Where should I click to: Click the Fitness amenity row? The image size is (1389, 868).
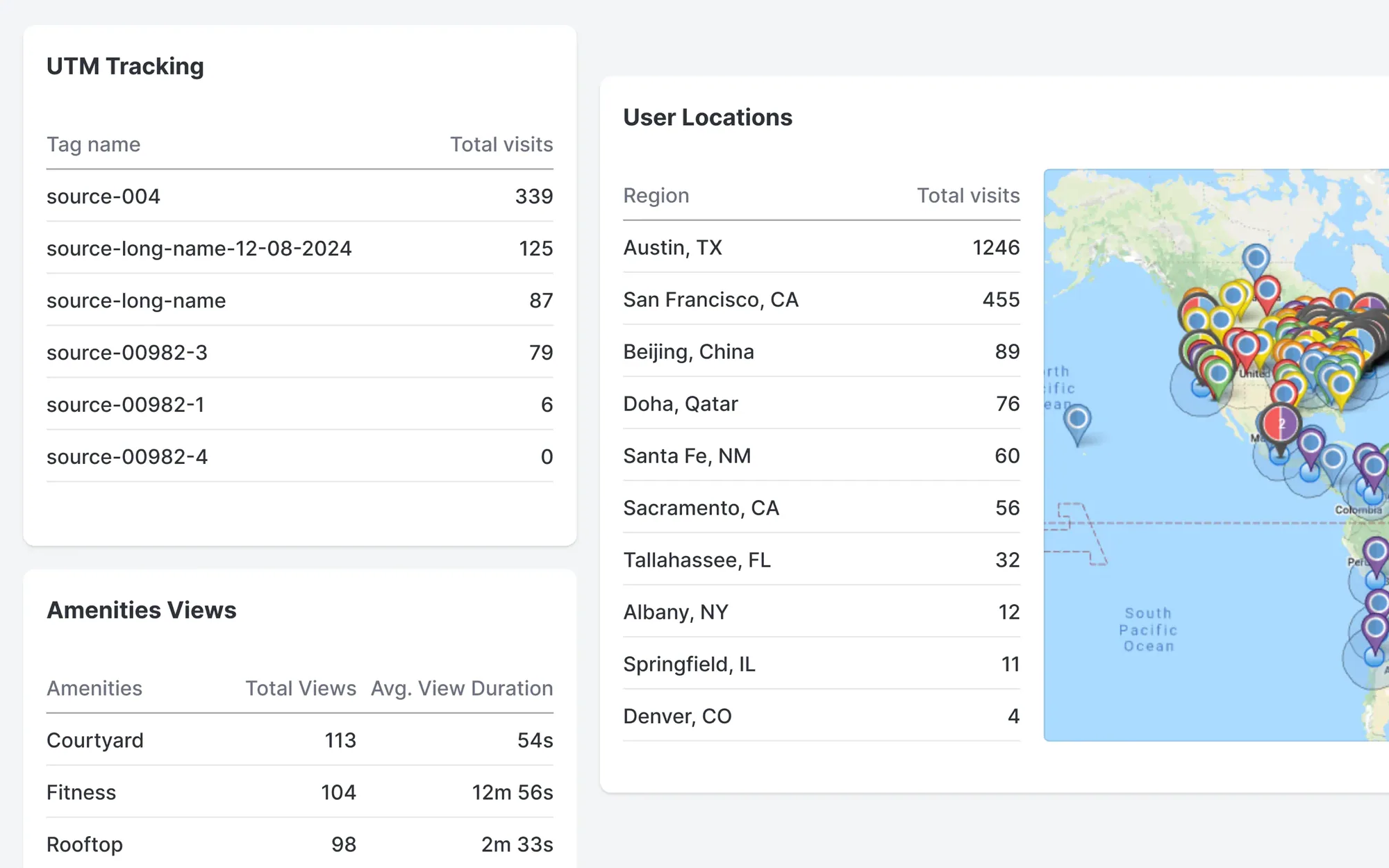pyautogui.click(x=300, y=792)
